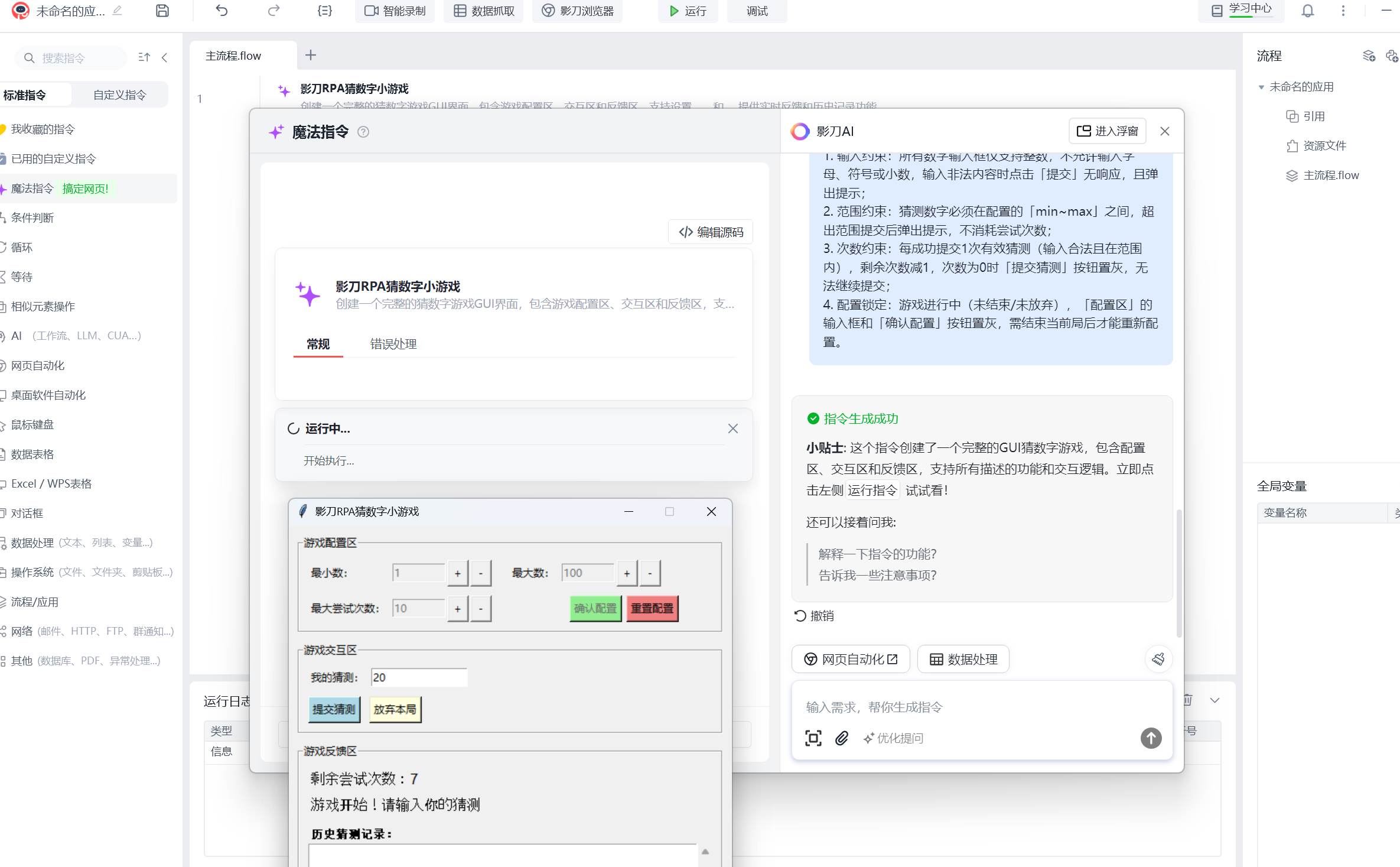Expand the run log panel chevron
This screenshot has height=867, width=1400.
1215,700
